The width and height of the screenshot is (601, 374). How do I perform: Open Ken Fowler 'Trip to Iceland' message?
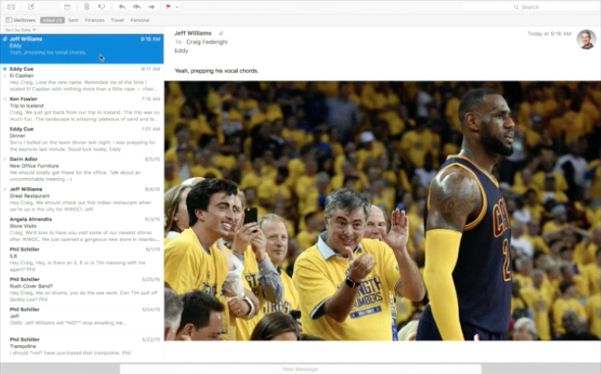(x=82, y=109)
